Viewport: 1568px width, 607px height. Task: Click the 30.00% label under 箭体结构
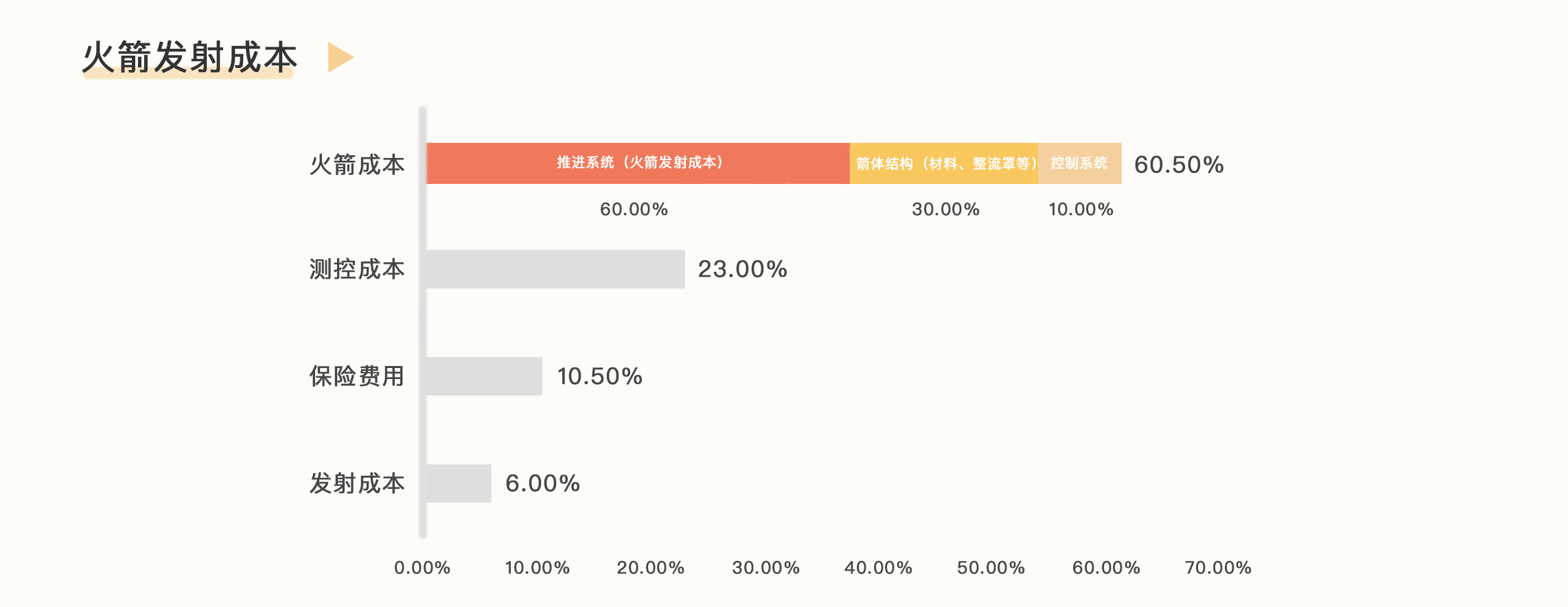(x=945, y=209)
